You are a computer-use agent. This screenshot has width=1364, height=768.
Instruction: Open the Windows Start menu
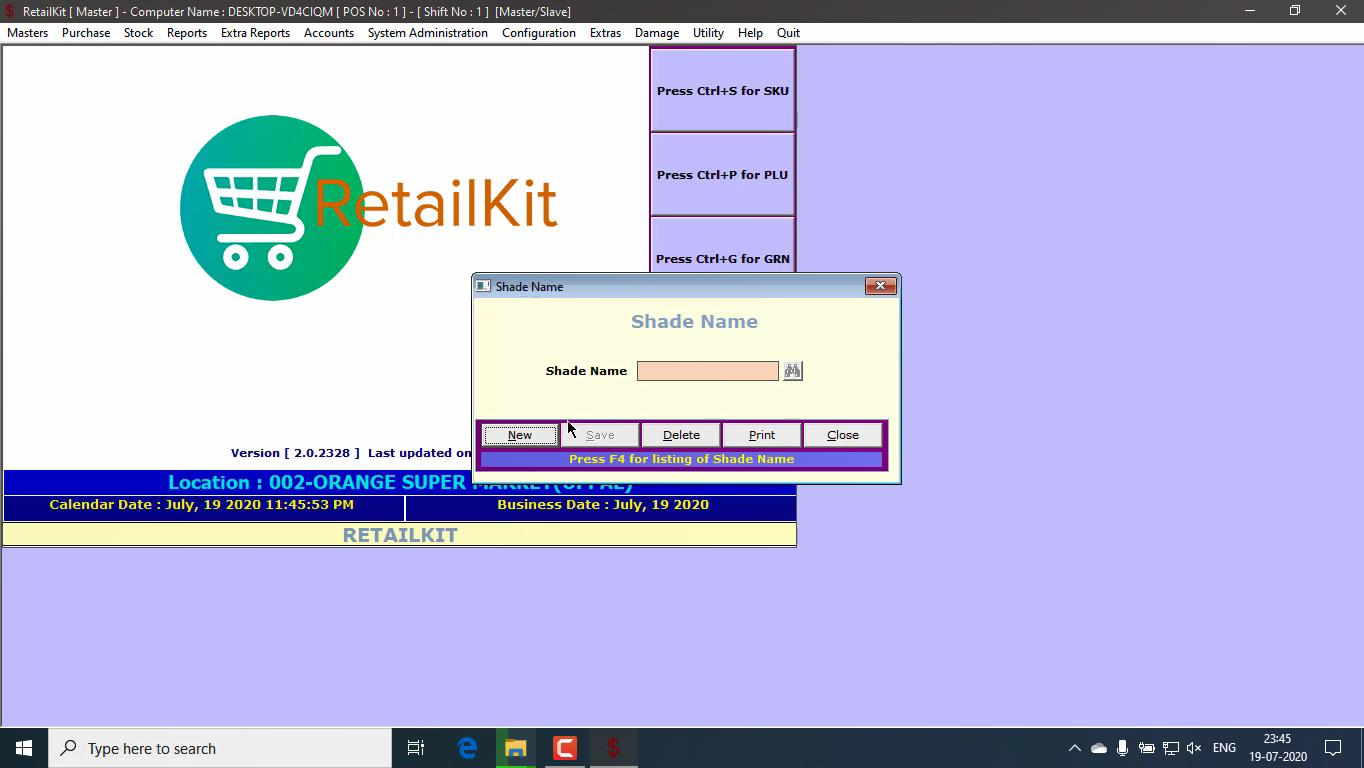(x=24, y=748)
